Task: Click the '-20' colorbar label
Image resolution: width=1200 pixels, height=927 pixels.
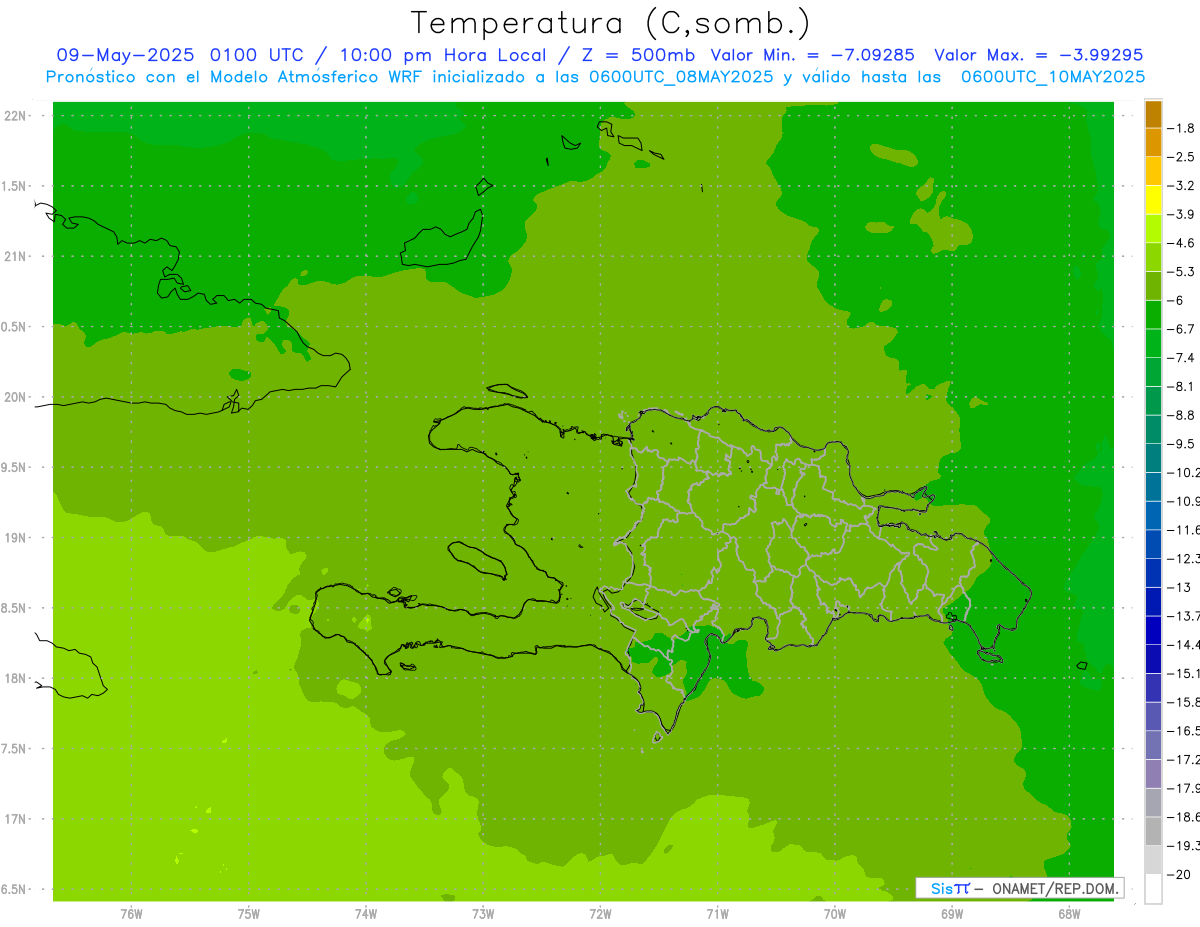Action: coord(1180,874)
